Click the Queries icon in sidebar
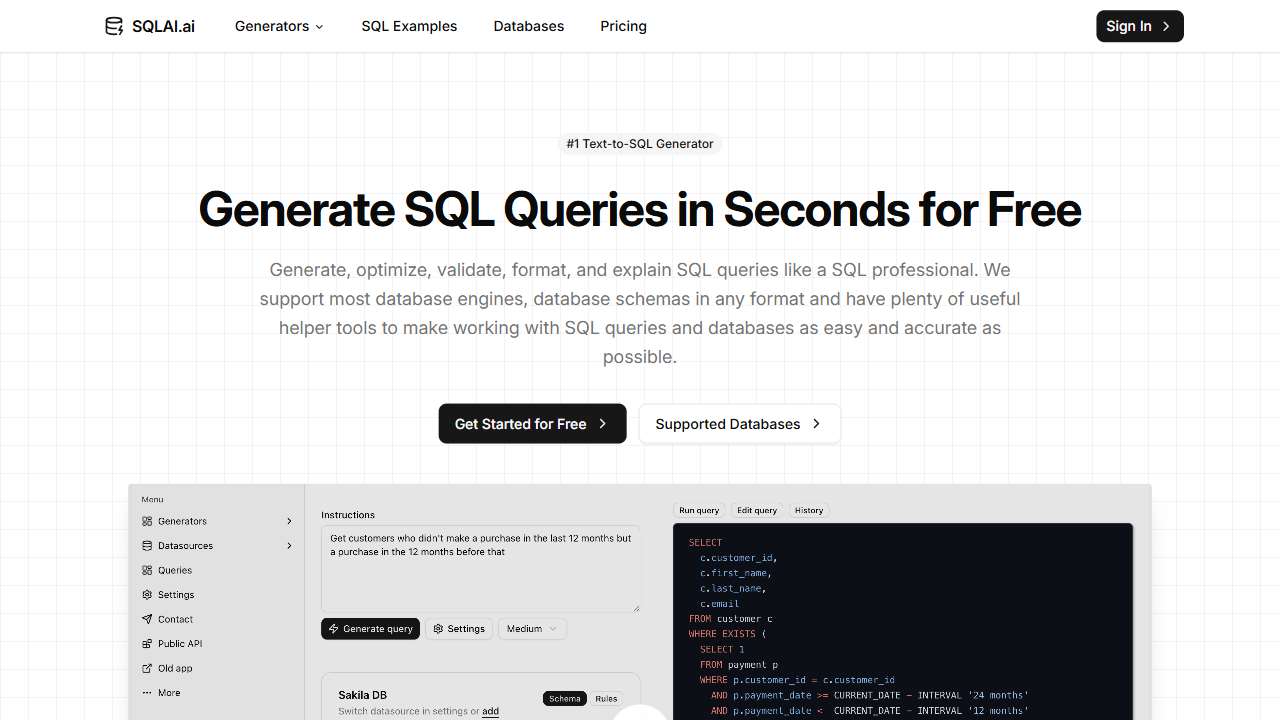This screenshot has width=1280, height=720. (147, 570)
